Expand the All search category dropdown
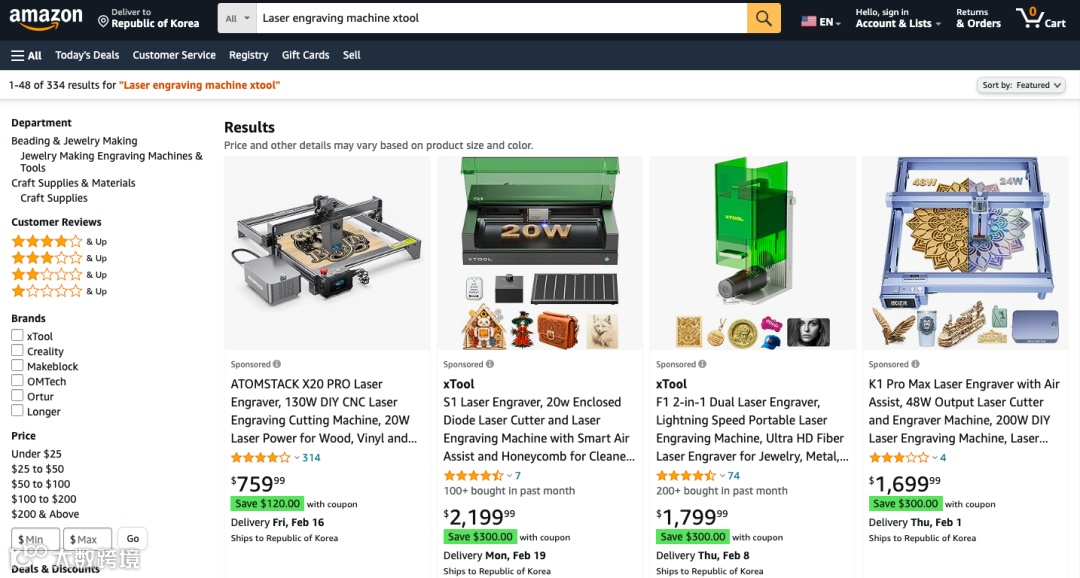Screen dimensions: 1080x578 238,19
